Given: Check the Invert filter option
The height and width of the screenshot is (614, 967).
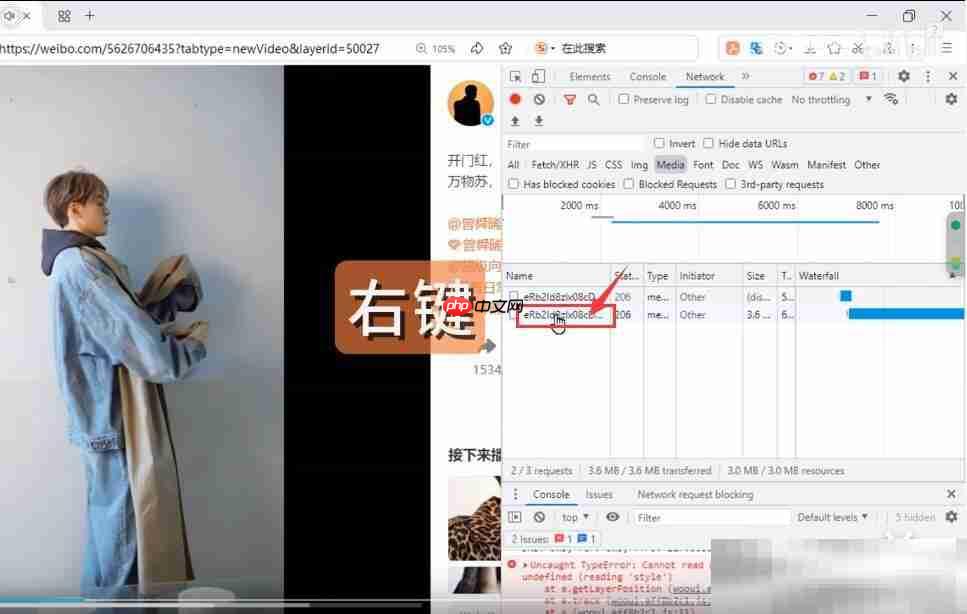Looking at the screenshot, I should pos(659,143).
